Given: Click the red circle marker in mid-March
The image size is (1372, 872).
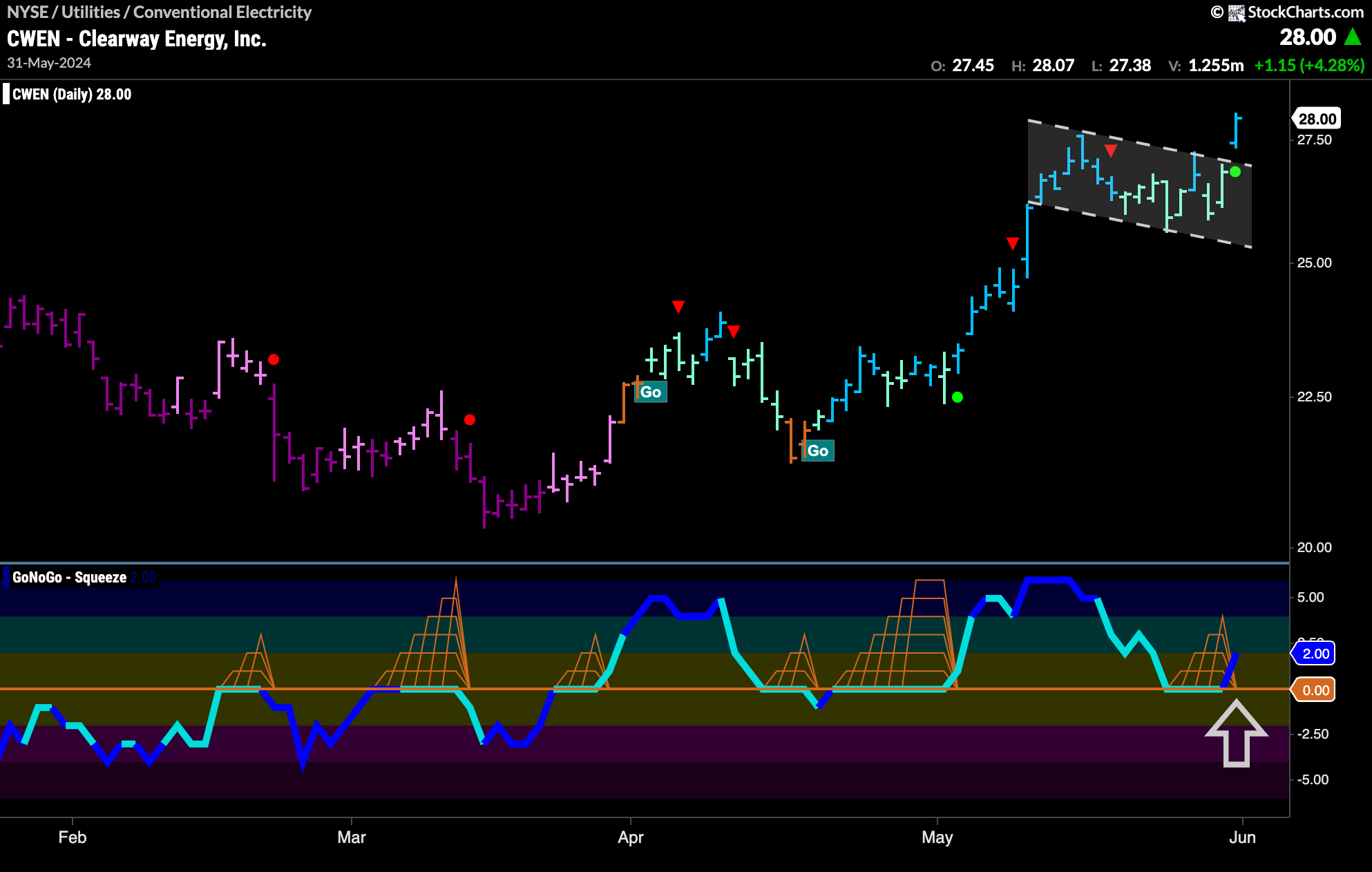Looking at the screenshot, I should click(470, 419).
